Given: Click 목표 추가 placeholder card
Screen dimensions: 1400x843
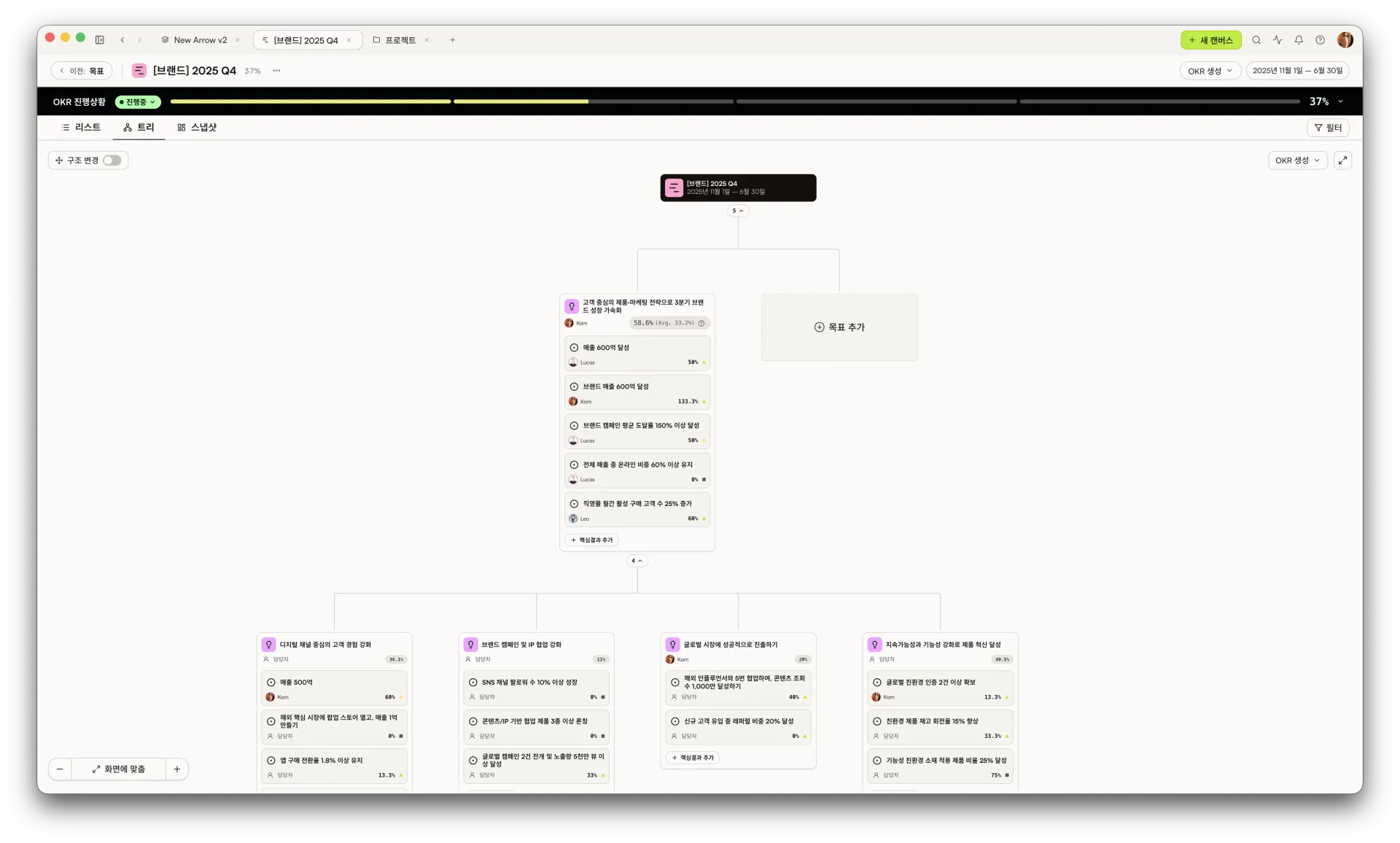Looking at the screenshot, I should (839, 327).
